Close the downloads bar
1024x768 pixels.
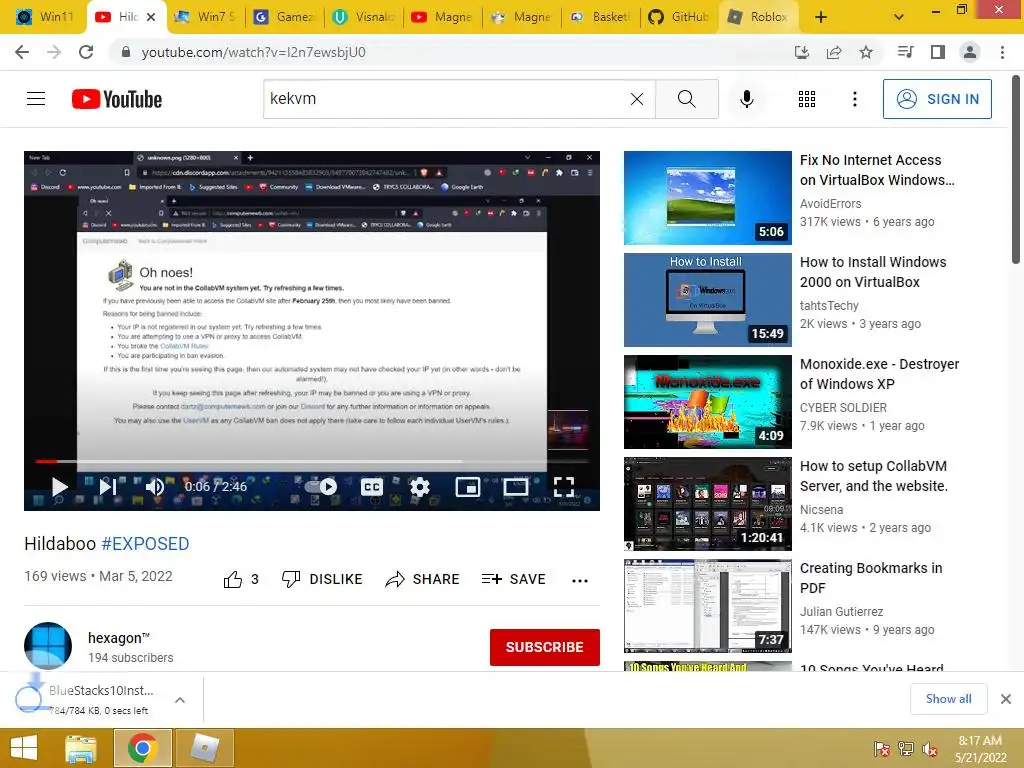1006,699
